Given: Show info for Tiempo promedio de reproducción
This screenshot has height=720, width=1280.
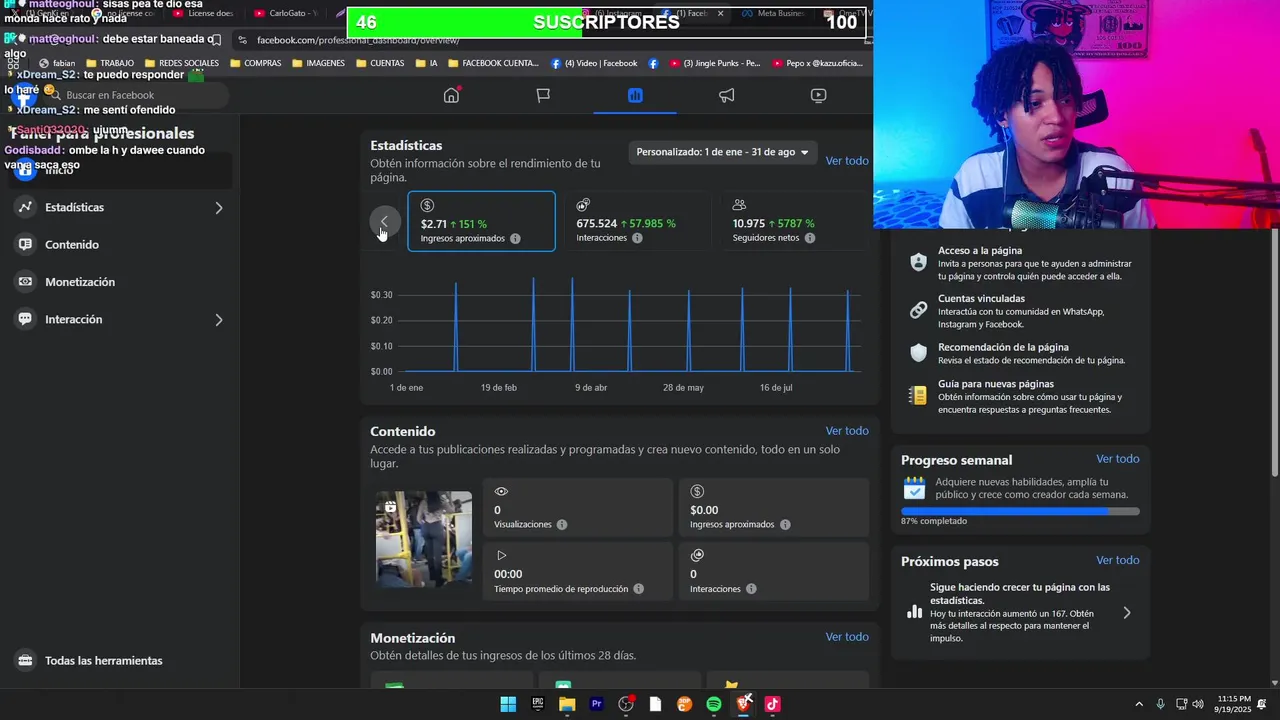Looking at the screenshot, I should pyautogui.click(x=638, y=589).
